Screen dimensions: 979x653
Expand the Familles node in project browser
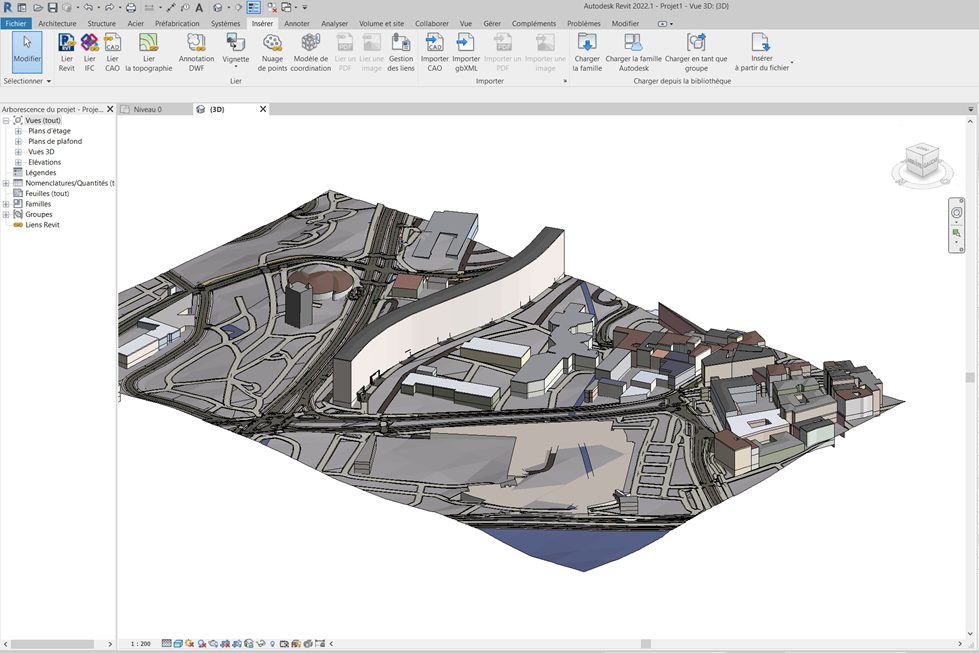6,204
